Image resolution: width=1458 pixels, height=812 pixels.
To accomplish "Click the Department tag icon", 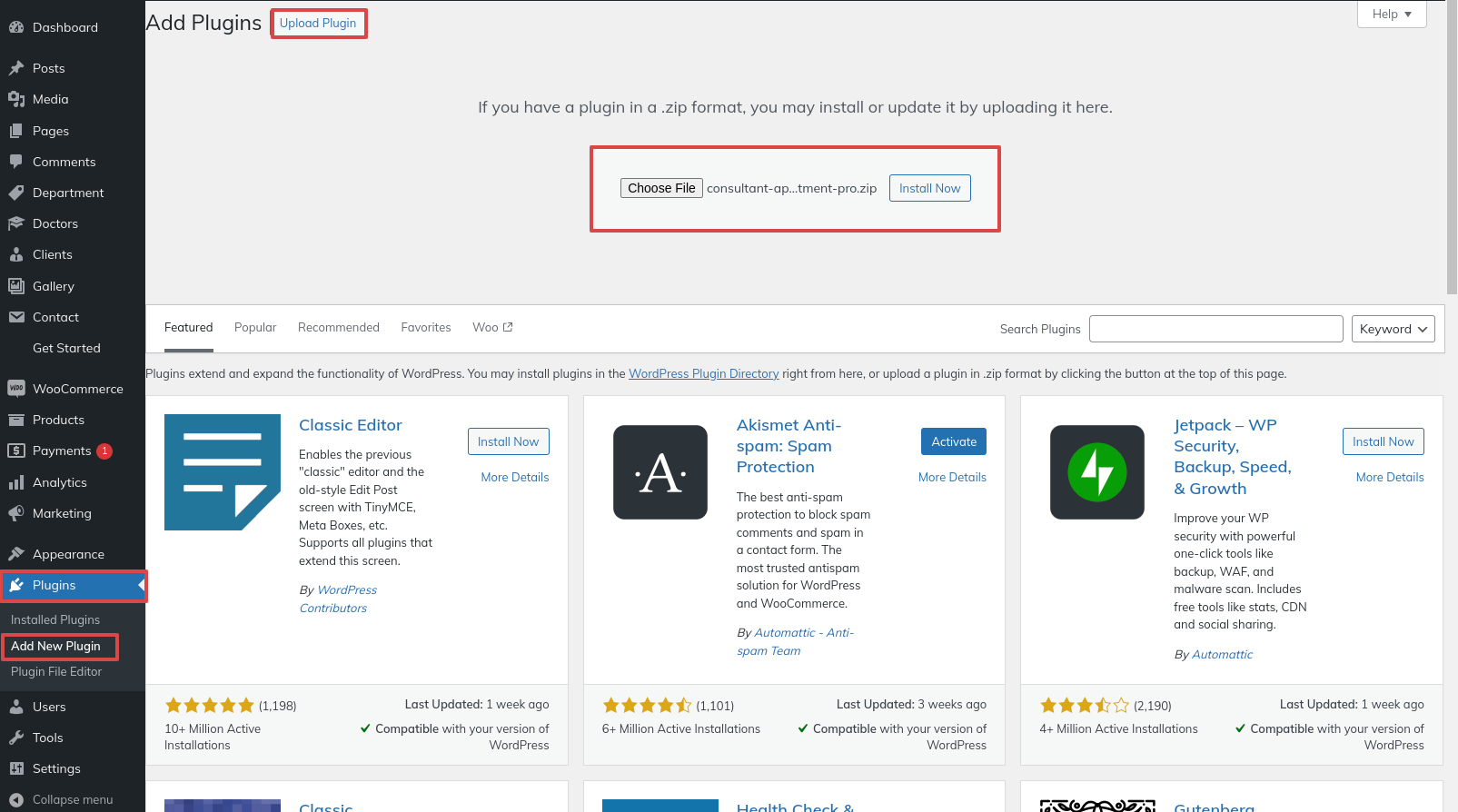I will [x=16, y=193].
